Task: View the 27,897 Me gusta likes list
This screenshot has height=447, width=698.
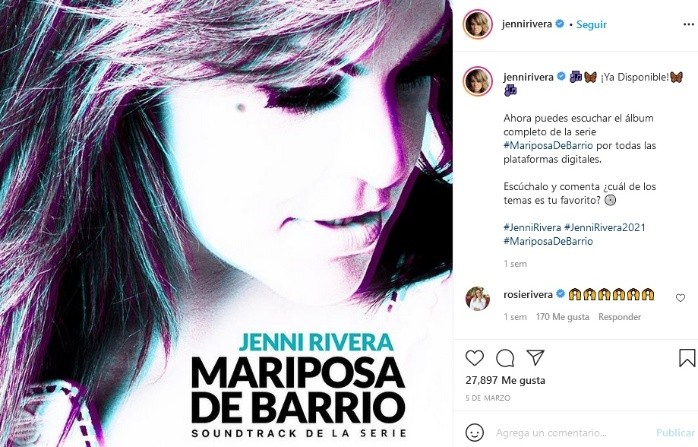Action: pyautogui.click(x=505, y=381)
